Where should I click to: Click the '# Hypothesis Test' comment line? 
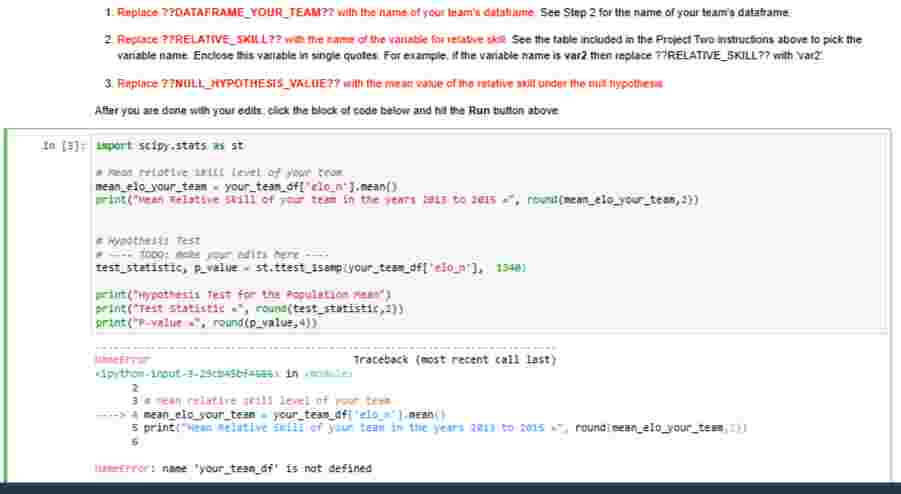click(148, 240)
